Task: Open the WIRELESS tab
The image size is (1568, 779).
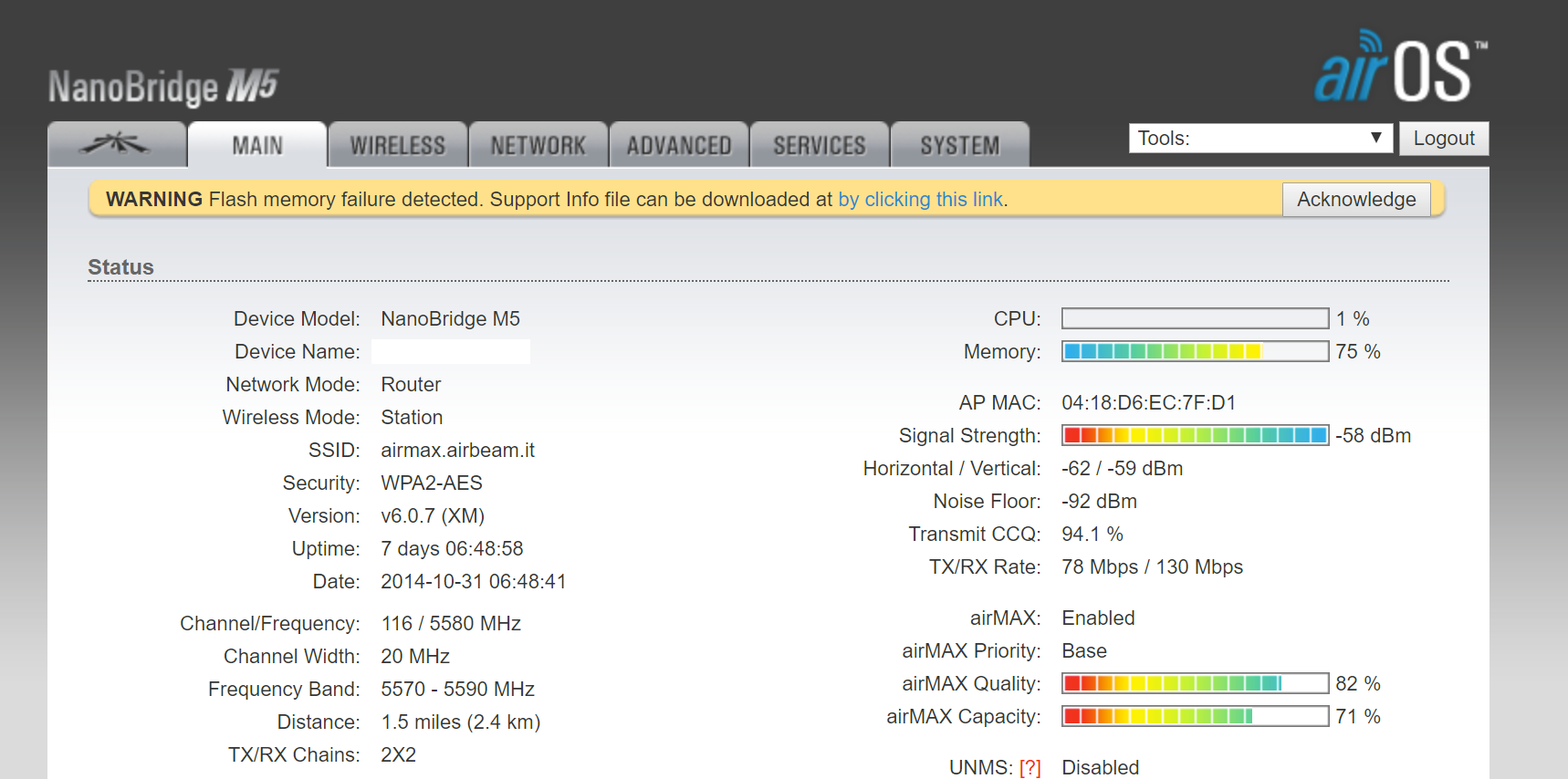Action: 398,146
